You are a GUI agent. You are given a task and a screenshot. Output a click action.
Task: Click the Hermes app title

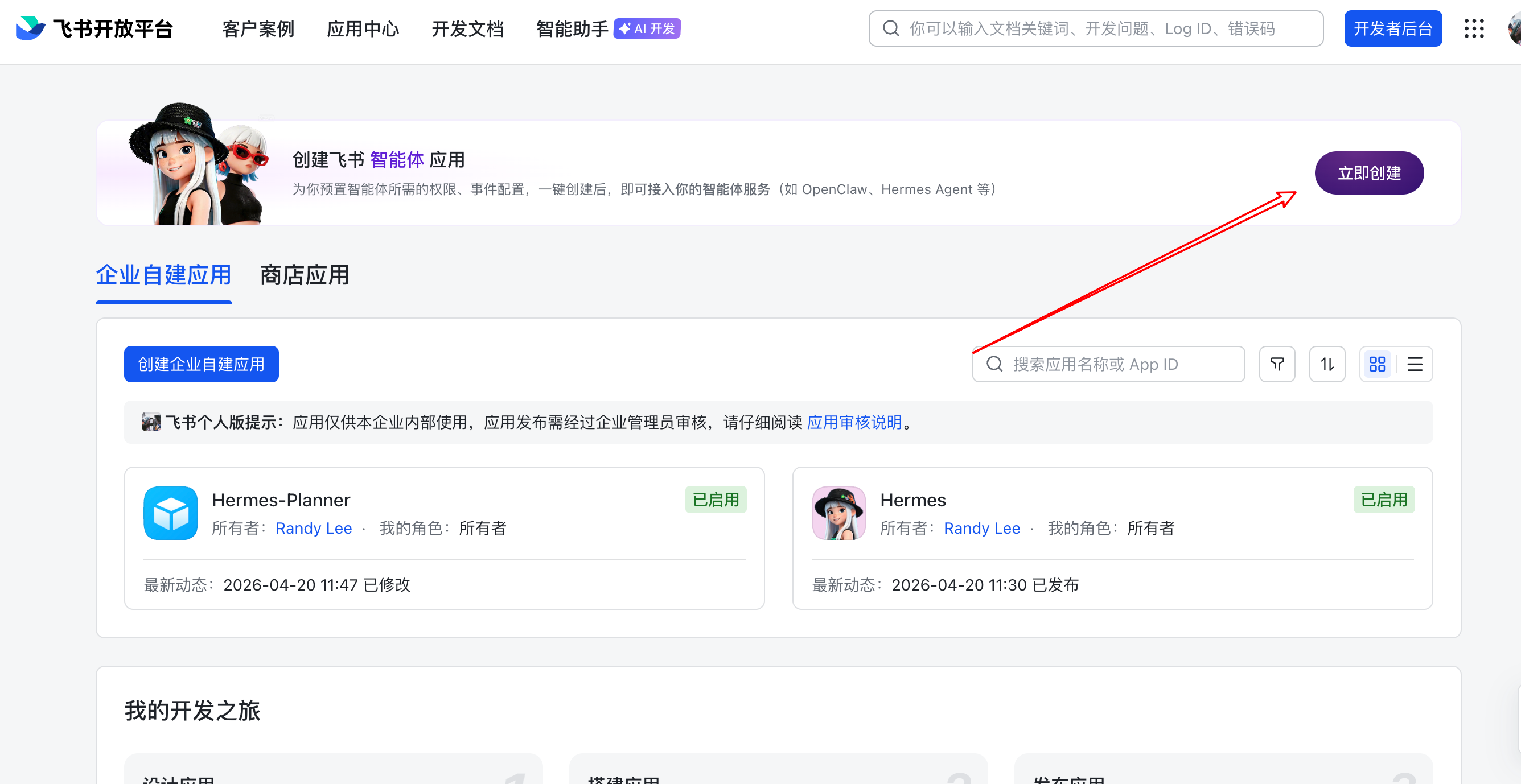click(913, 500)
